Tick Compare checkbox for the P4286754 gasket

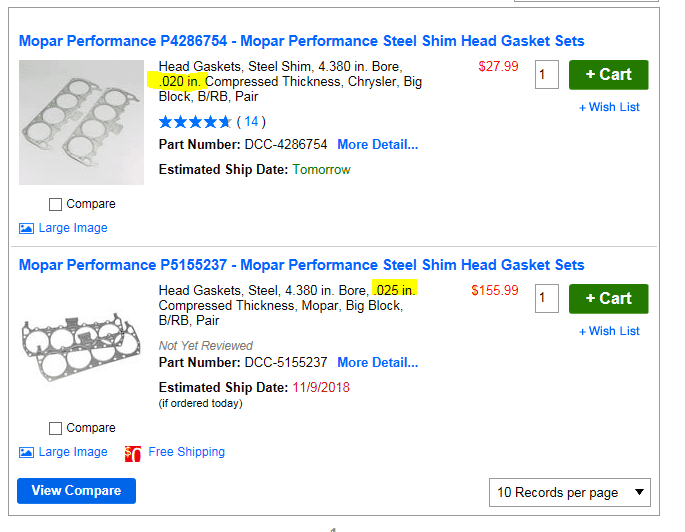coord(56,204)
